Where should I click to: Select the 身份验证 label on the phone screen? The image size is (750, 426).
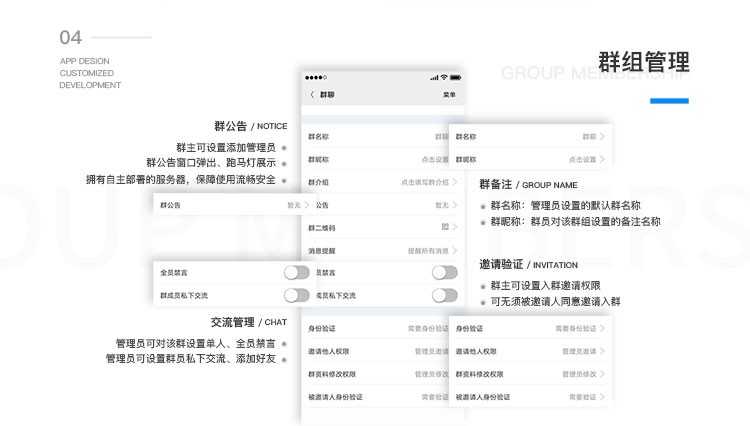click(321, 328)
